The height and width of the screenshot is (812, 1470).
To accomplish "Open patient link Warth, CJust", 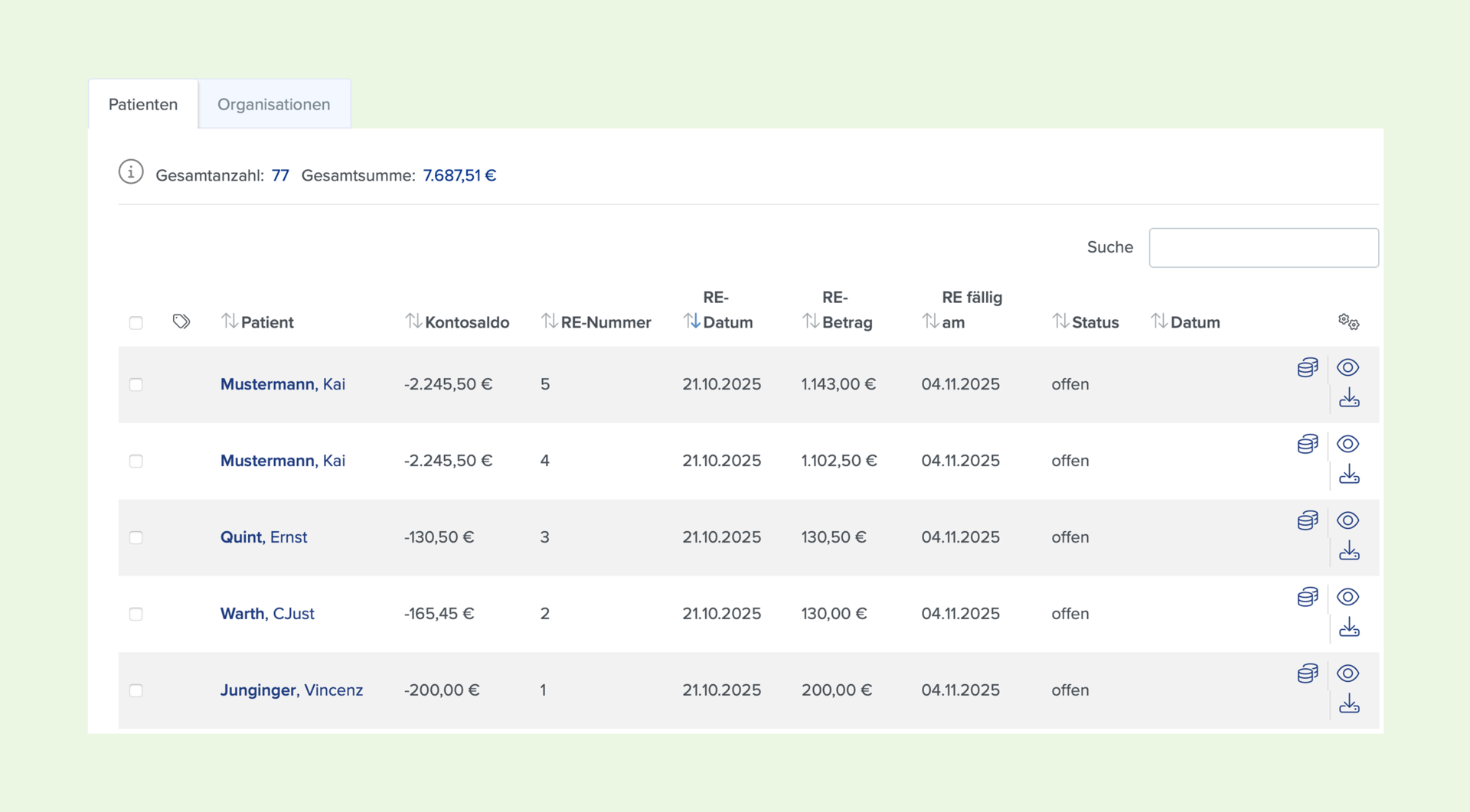I will click(x=267, y=614).
